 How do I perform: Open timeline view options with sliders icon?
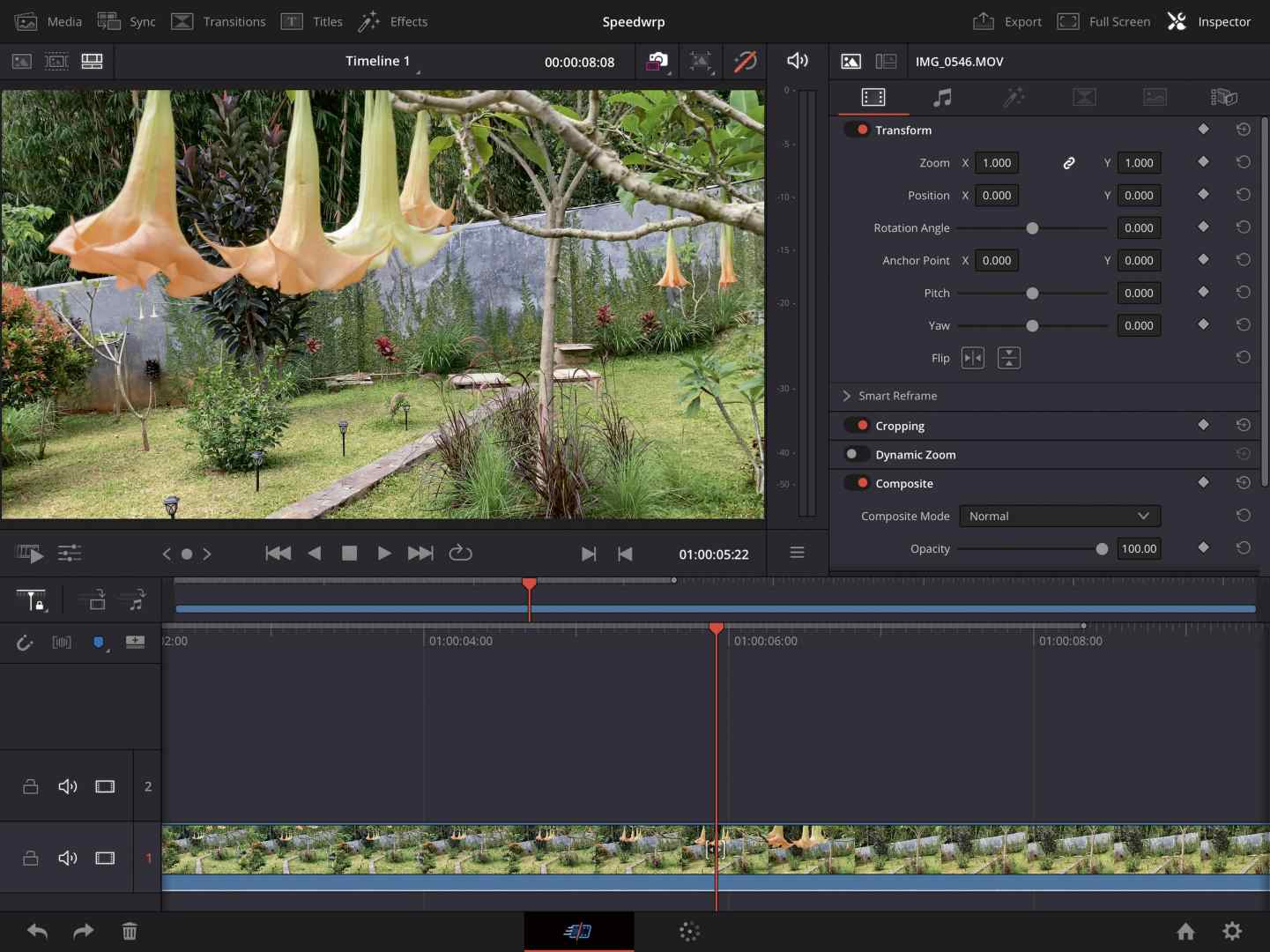click(69, 554)
